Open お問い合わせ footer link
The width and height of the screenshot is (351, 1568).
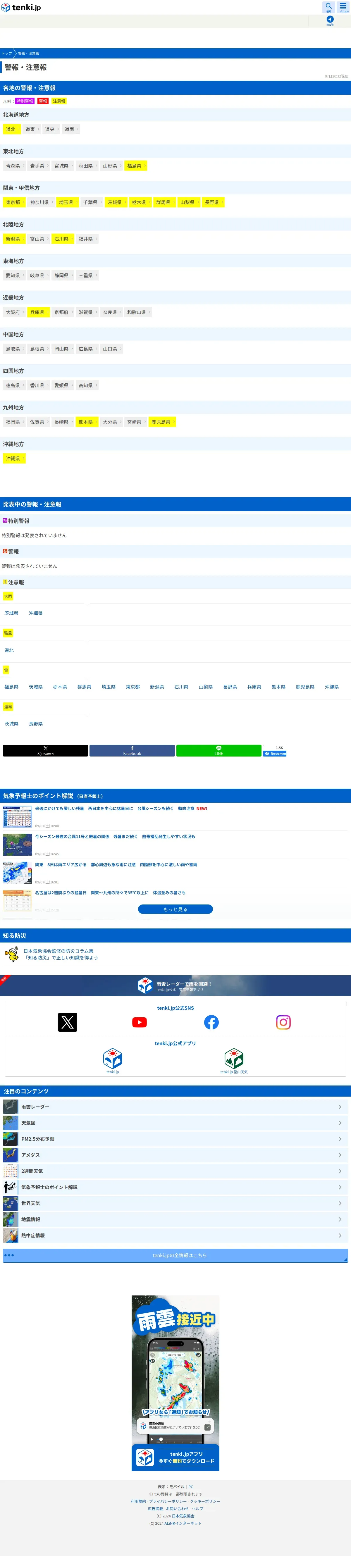point(177,1508)
